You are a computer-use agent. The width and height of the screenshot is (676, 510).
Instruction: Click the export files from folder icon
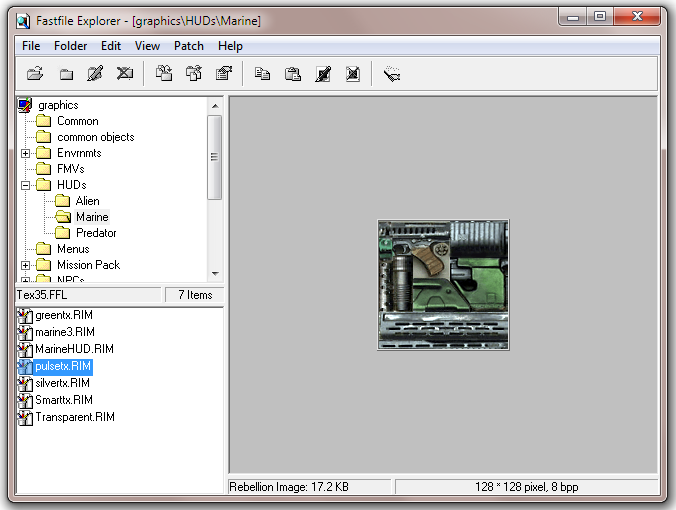tap(194, 74)
